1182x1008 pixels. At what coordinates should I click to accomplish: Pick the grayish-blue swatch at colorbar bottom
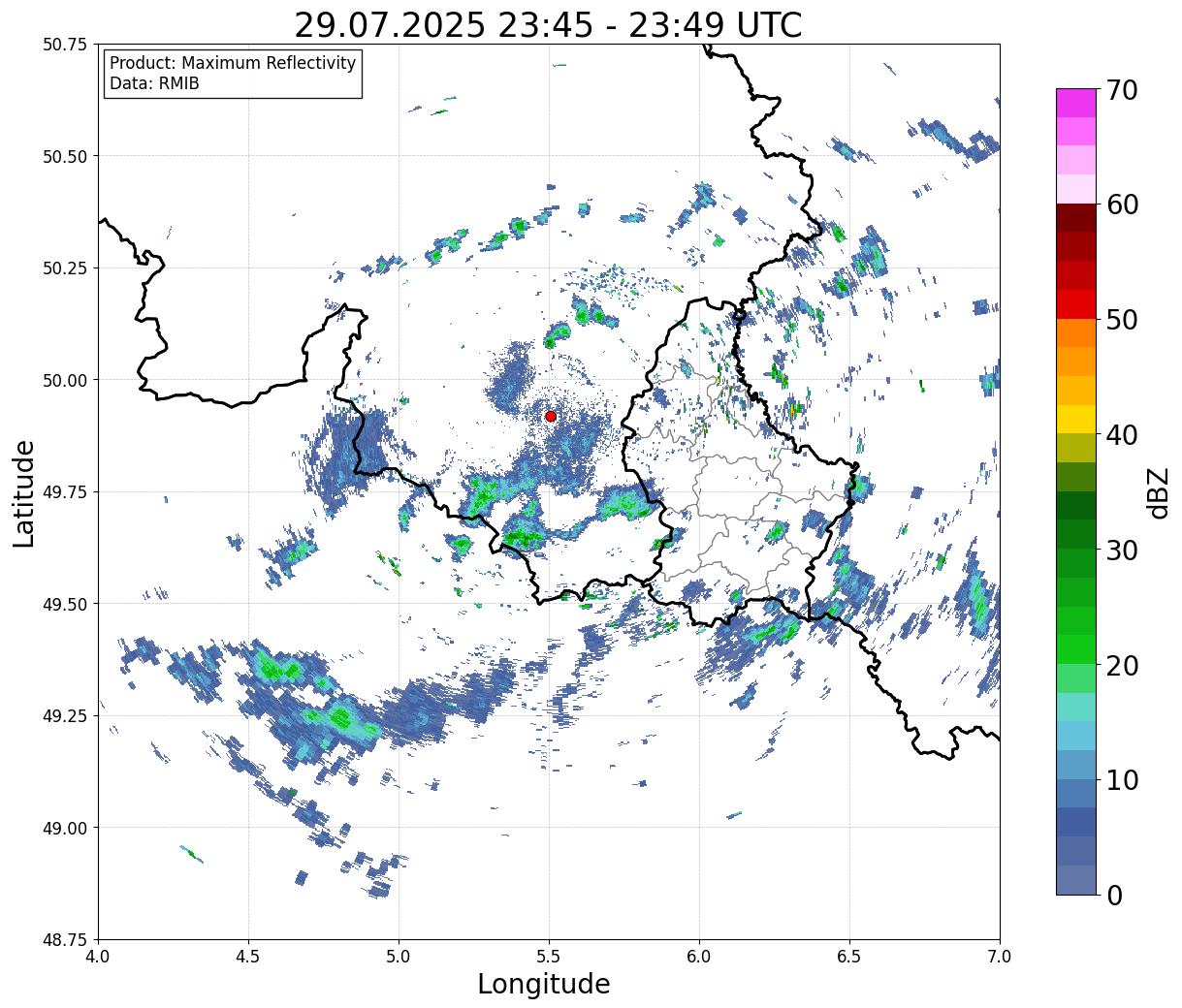[x=1076, y=879]
